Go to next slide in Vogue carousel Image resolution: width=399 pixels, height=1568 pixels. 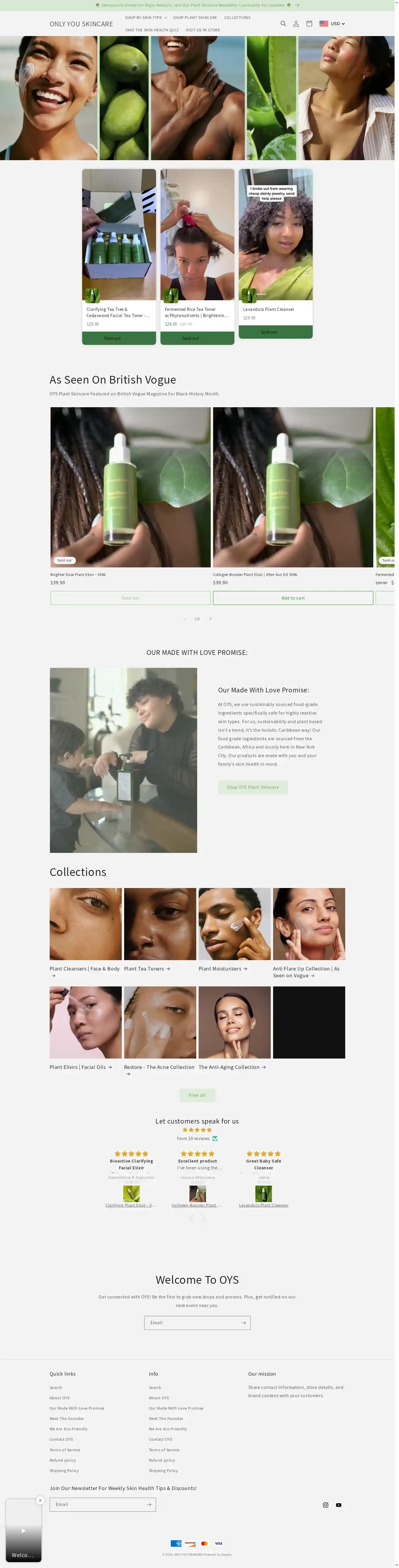210,619
